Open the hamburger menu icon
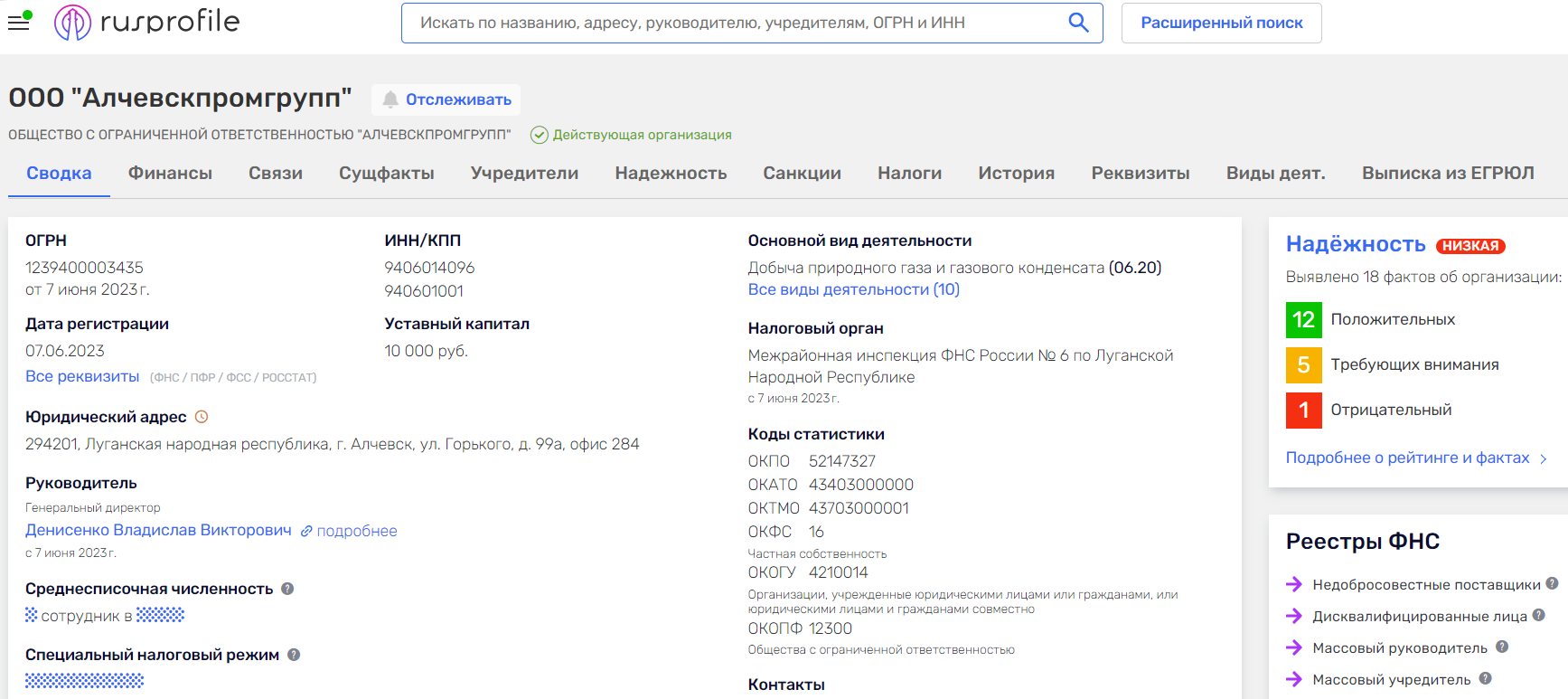Image resolution: width=1568 pixels, height=699 pixels. [x=19, y=22]
